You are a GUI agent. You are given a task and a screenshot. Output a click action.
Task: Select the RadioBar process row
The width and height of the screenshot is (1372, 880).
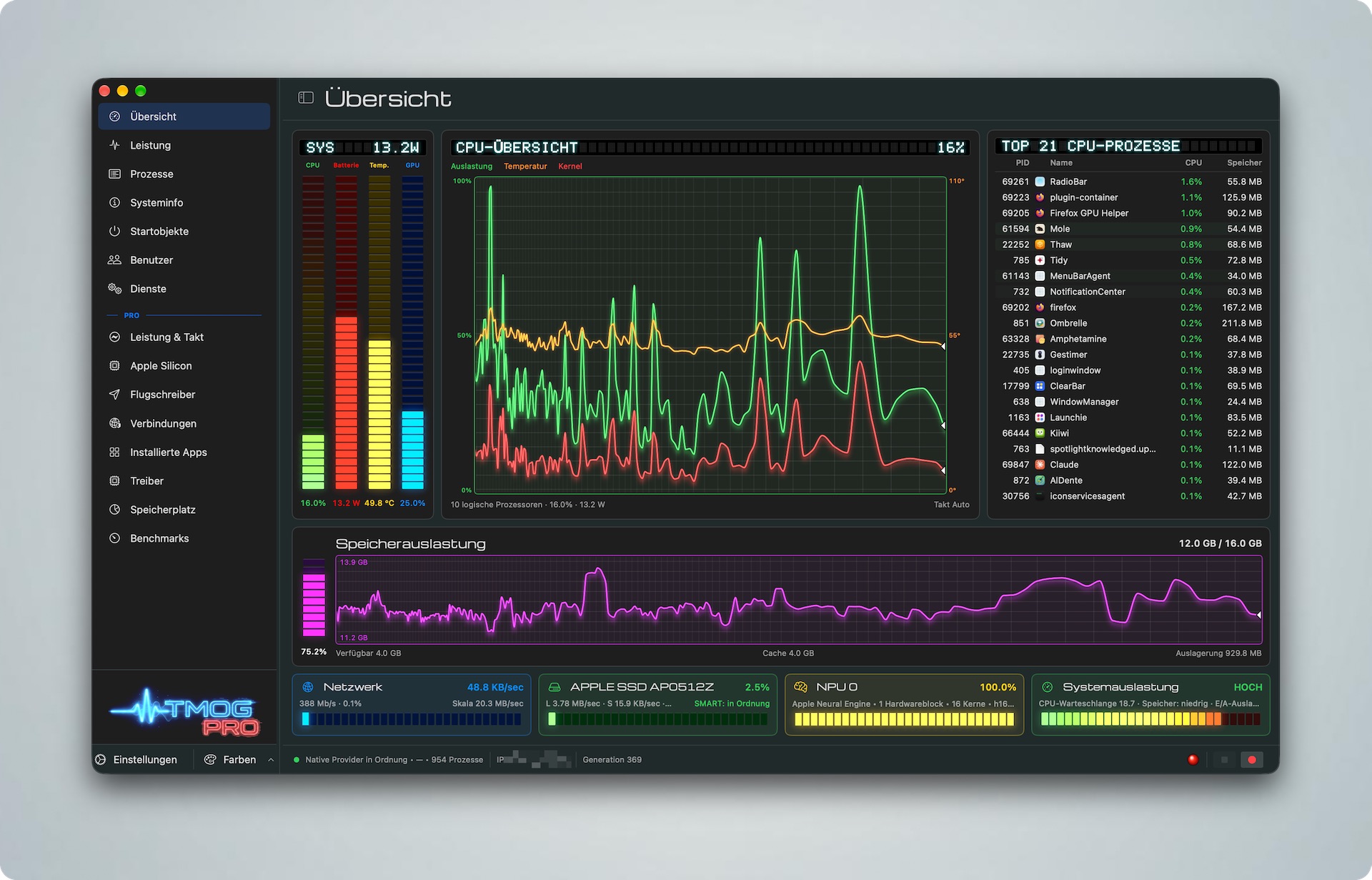point(1130,182)
